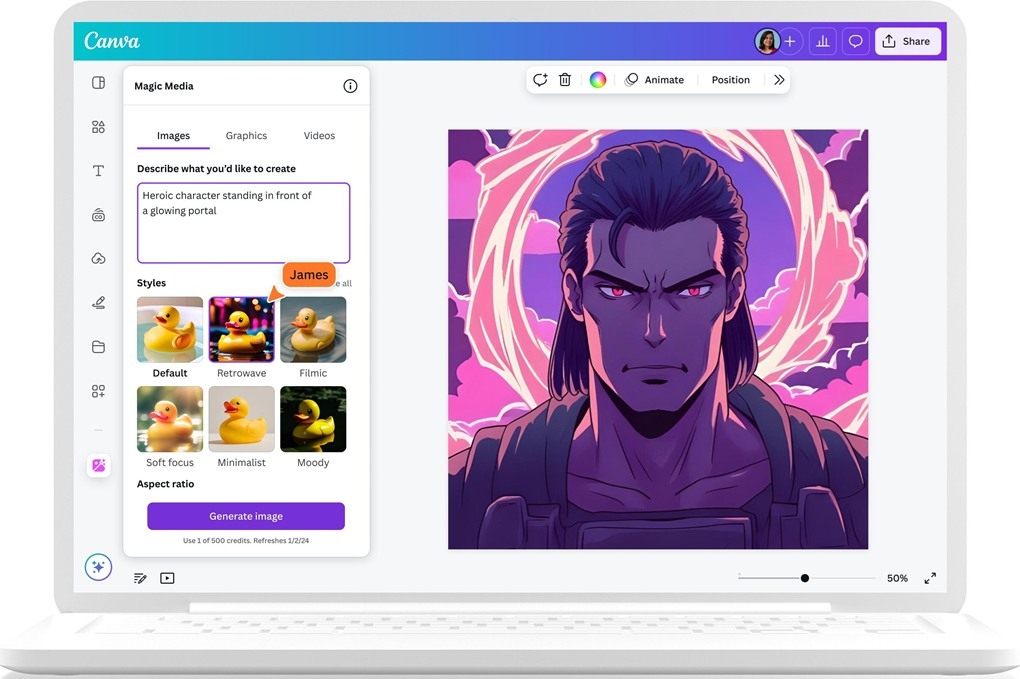Open the Brand hub sidebar icon
The height and width of the screenshot is (679, 1020).
[x=98, y=215]
